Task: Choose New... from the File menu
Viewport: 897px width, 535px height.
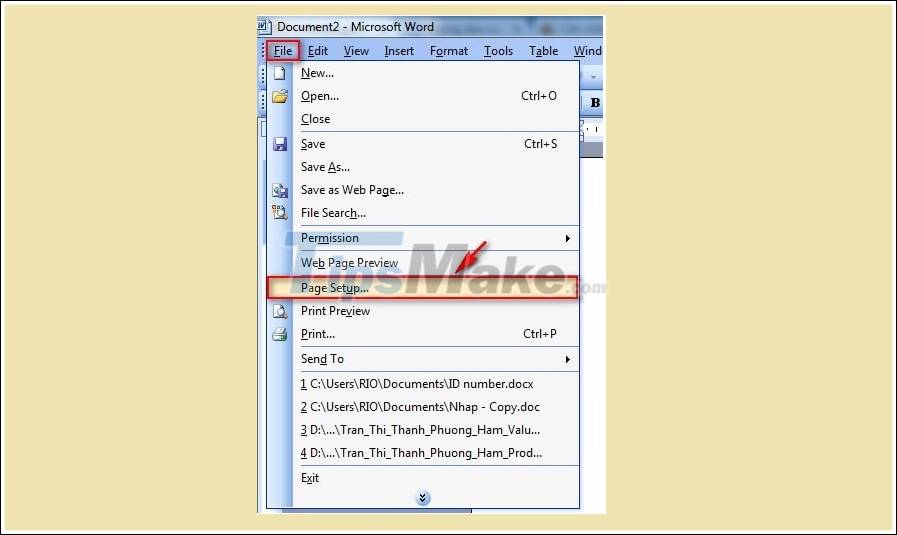Action: click(x=423, y=73)
